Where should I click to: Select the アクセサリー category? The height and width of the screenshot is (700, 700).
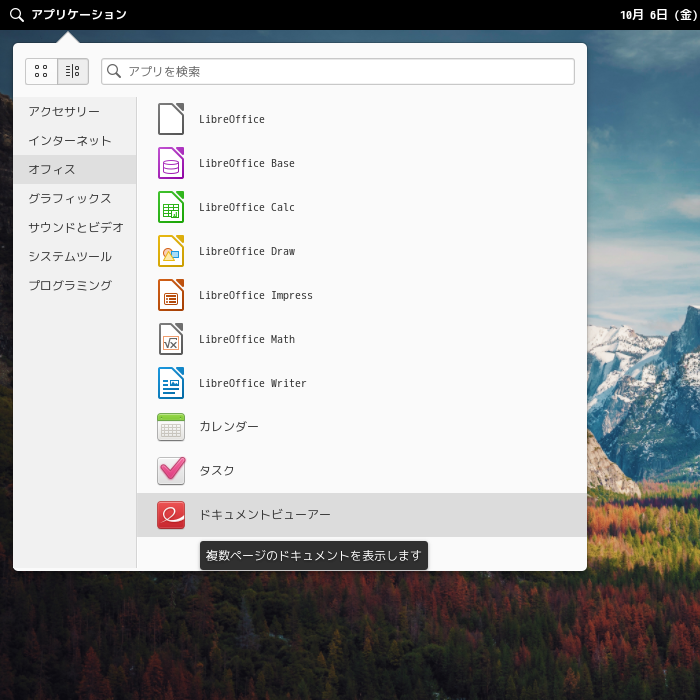[75, 112]
